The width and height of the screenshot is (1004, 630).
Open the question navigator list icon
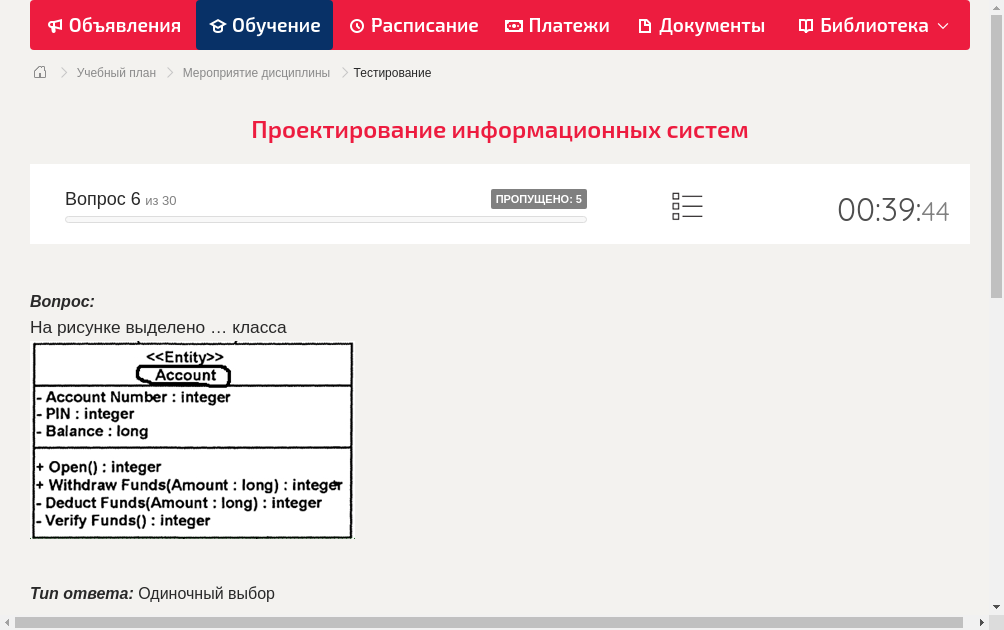pos(687,205)
